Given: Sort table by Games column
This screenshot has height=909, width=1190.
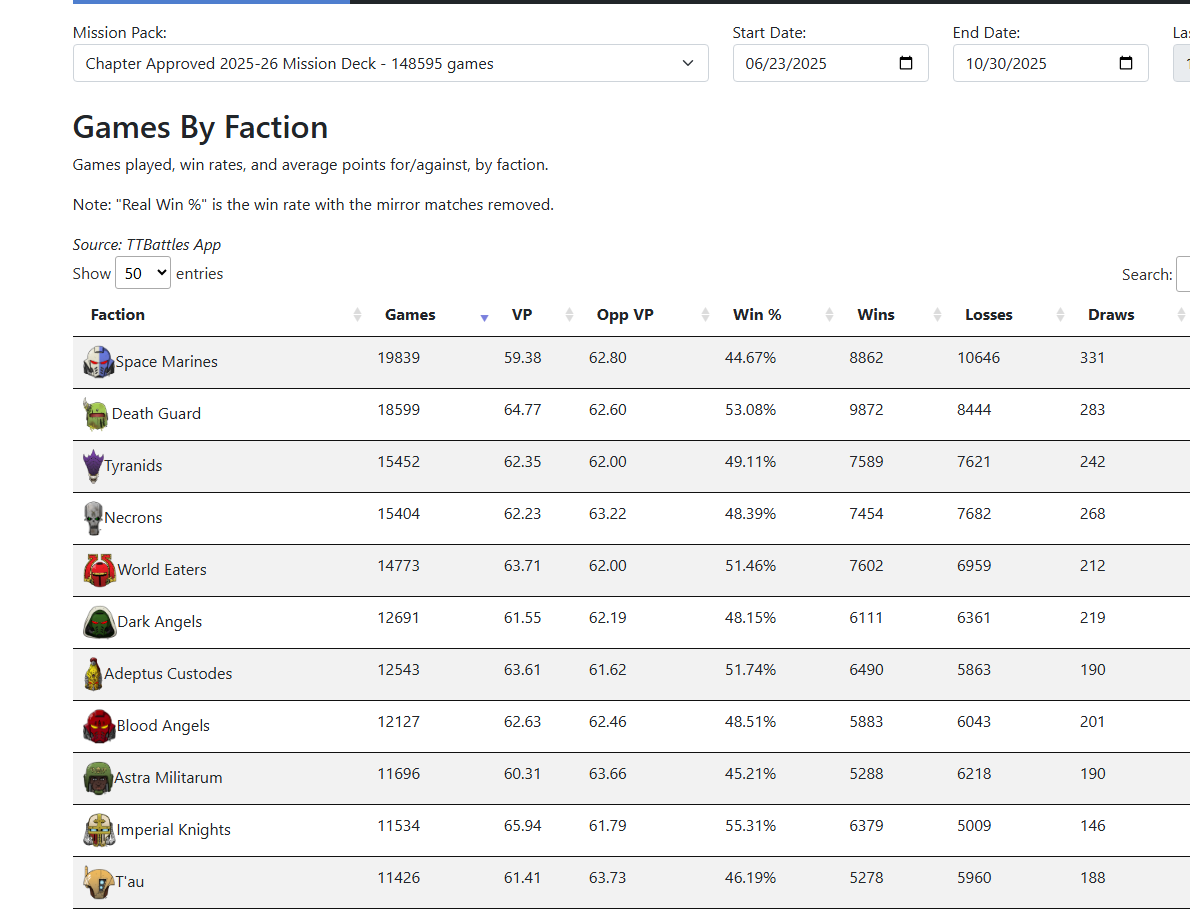Looking at the screenshot, I should [x=410, y=315].
